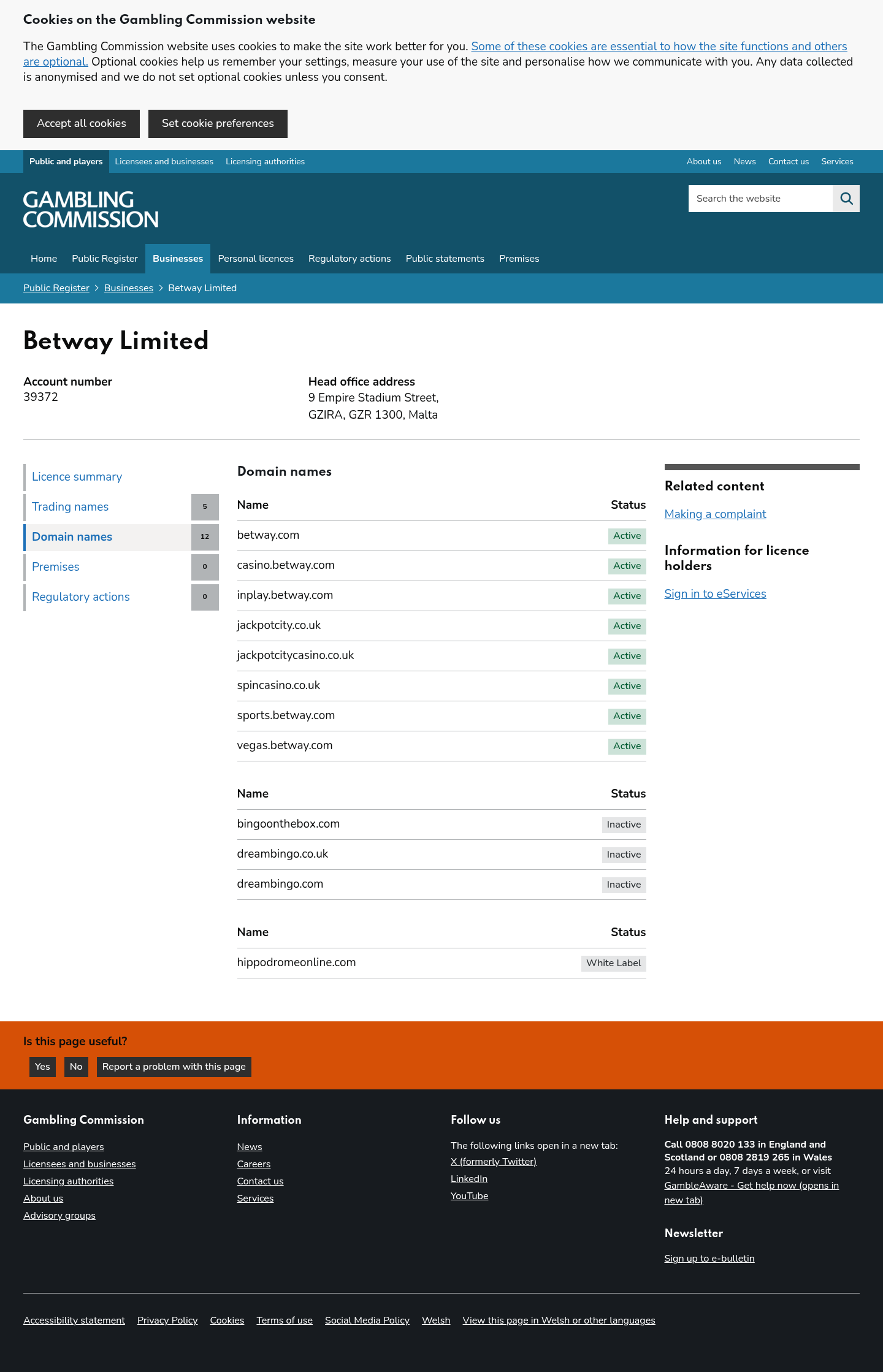The width and height of the screenshot is (883, 1372).
Task: Click dreambingo.co.uk domain text
Action: pyautogui.click(x=283, y=854)
